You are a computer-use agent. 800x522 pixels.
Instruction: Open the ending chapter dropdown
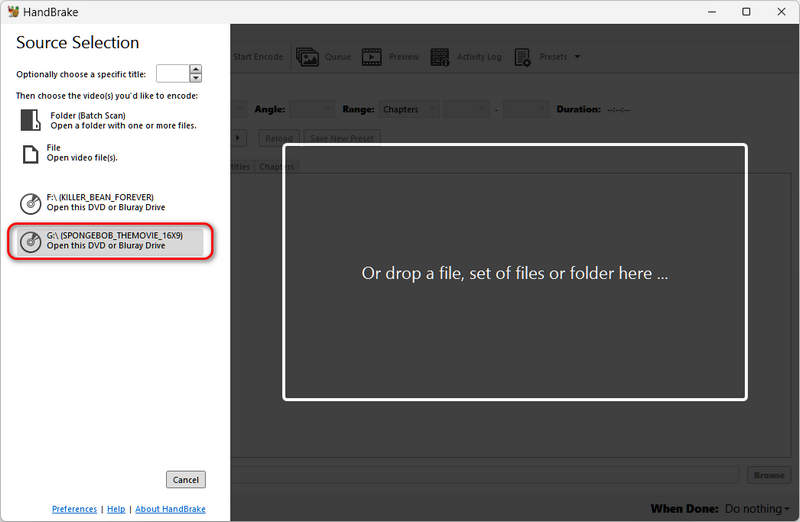click(526, 109)
